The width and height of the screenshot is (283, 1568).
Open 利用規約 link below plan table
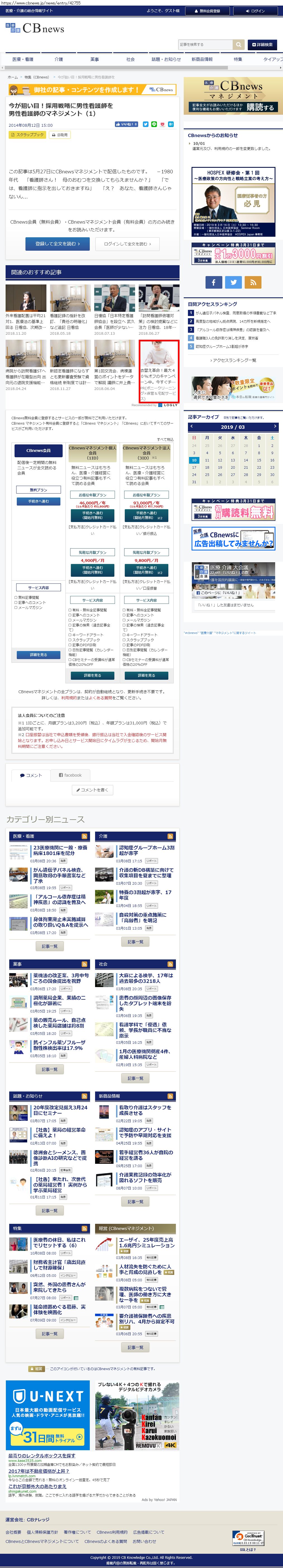tap(68, 698)
